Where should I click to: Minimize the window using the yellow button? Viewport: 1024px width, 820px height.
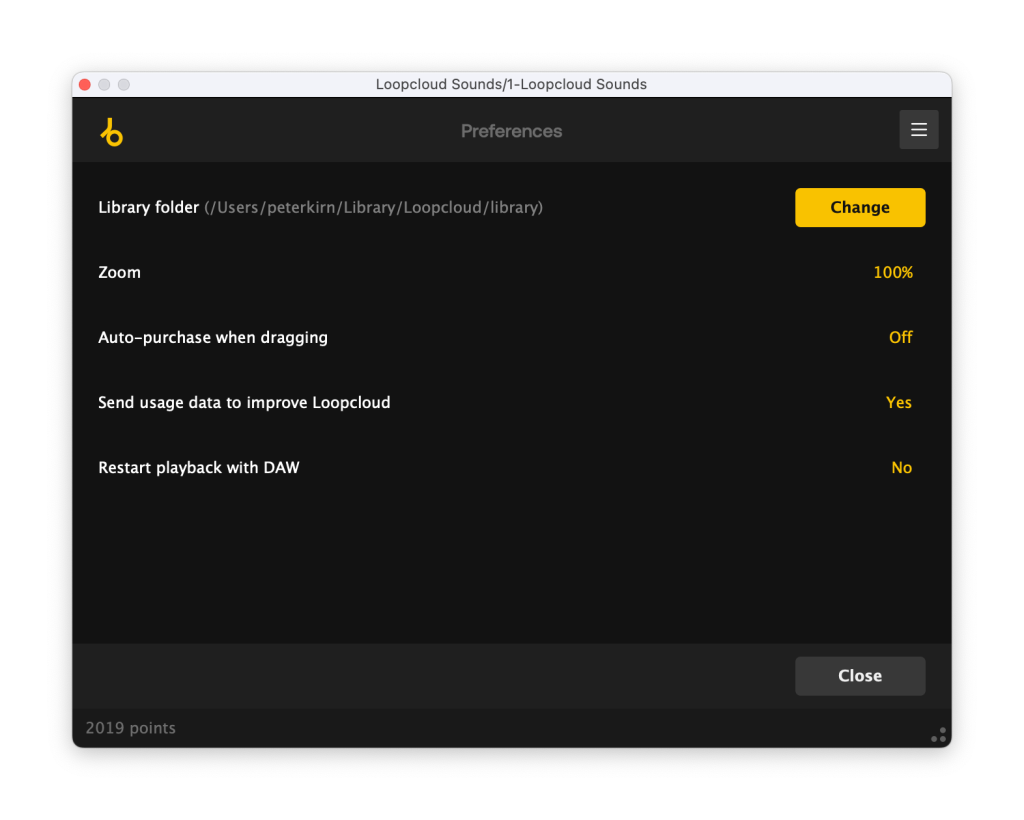click(x=104, y=85)
